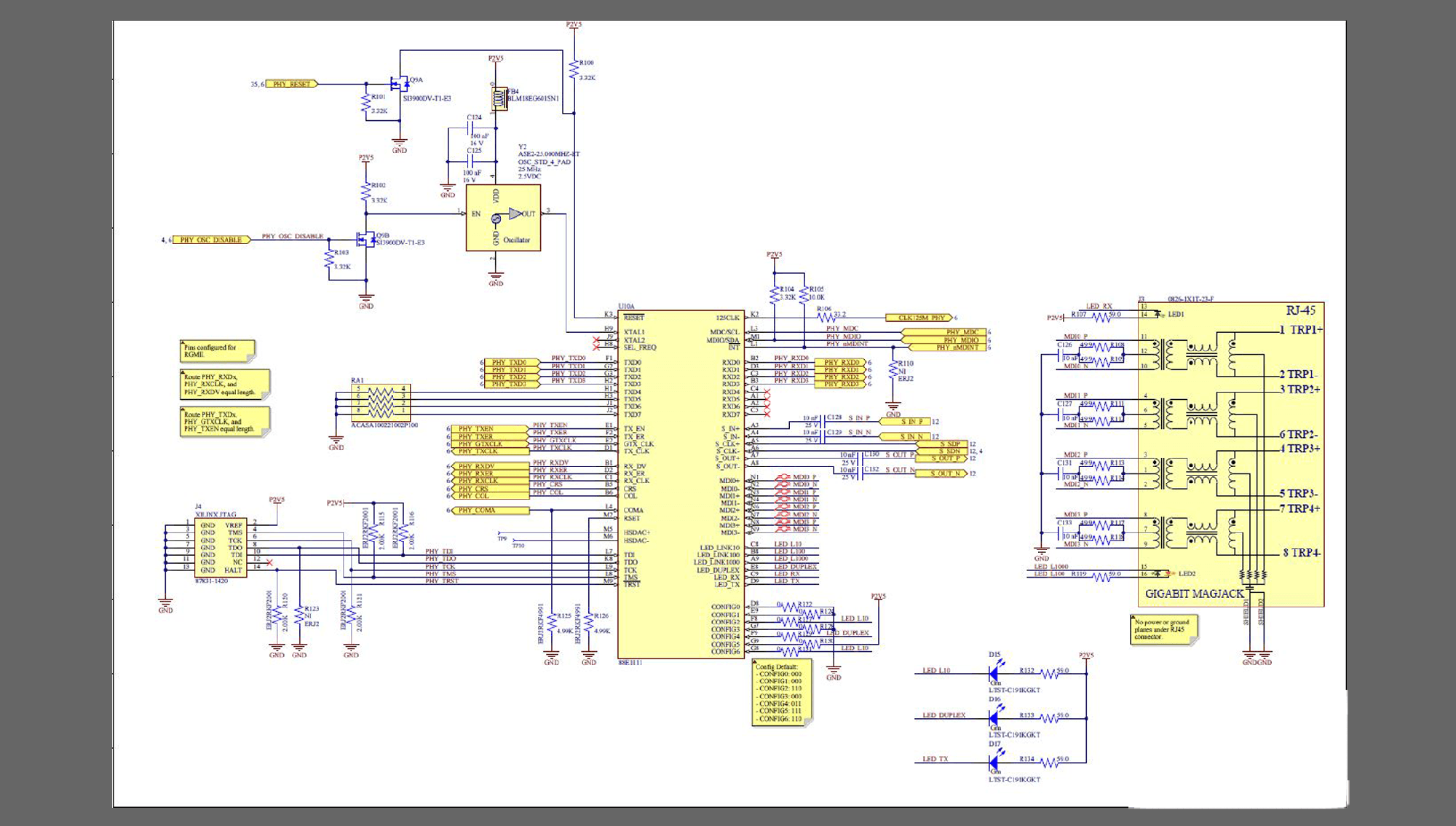Open the 'Pins configured for RGMII' note
This screenshot has height=826, width=1456.
point(217,351)
